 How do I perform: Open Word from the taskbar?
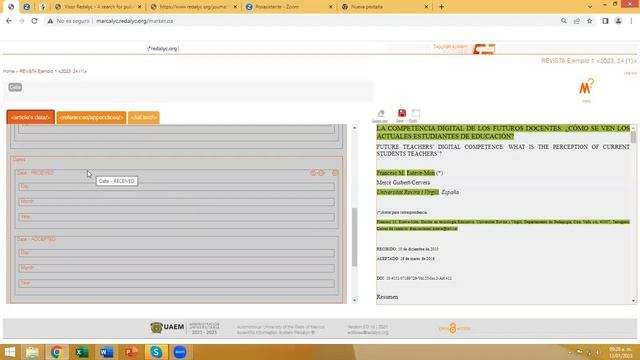point(107,352)
